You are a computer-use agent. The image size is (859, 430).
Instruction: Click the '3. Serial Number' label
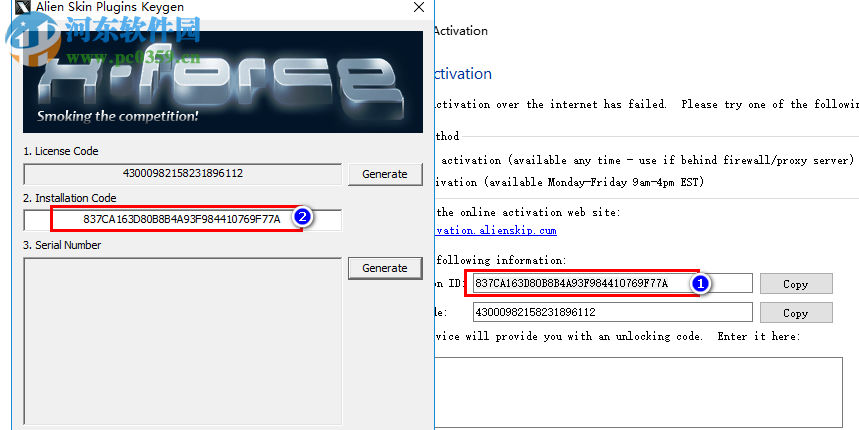62,245
